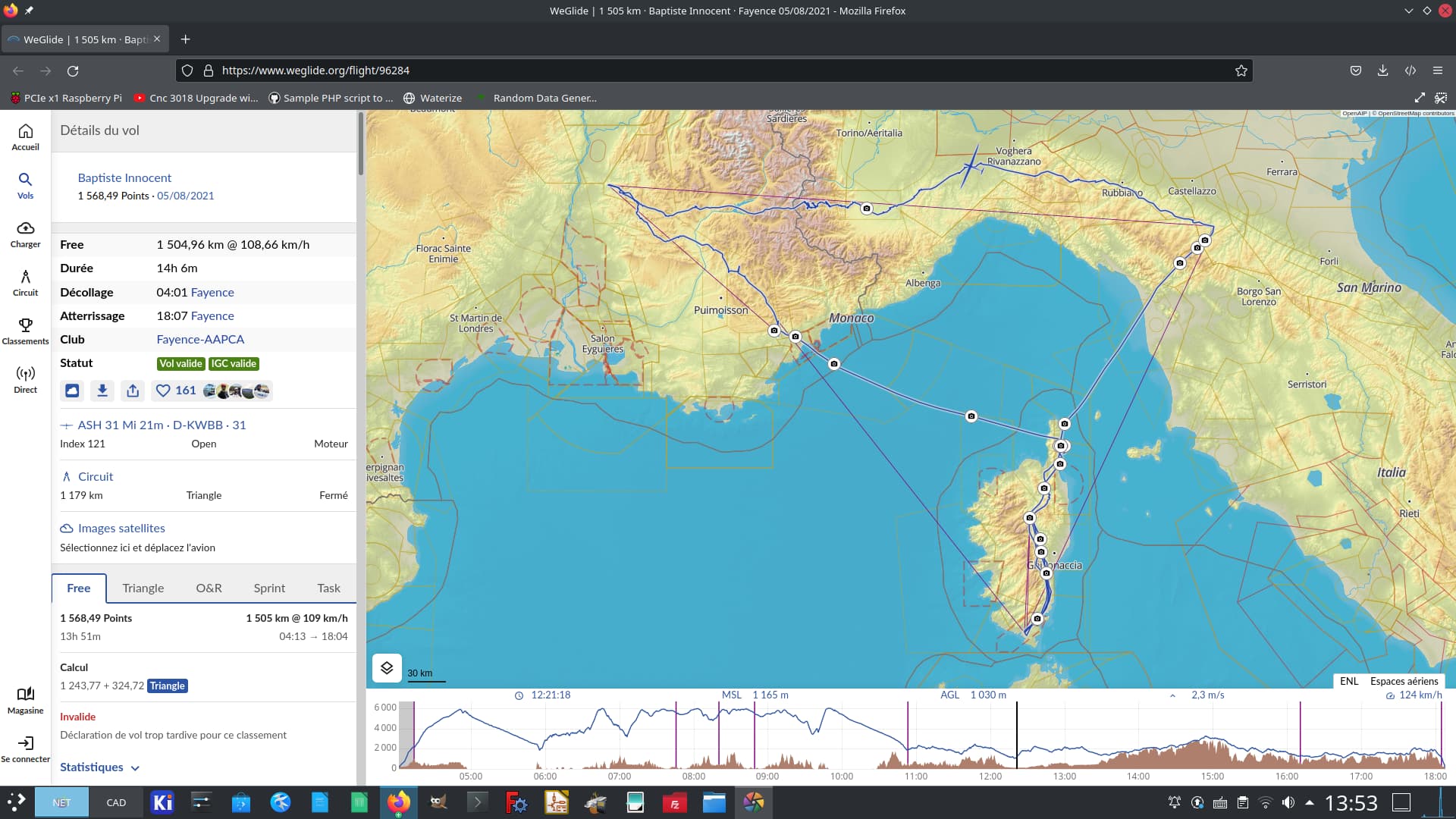Like the flight with heart icon
The image size is (1456, 819).
coord(163,391)
